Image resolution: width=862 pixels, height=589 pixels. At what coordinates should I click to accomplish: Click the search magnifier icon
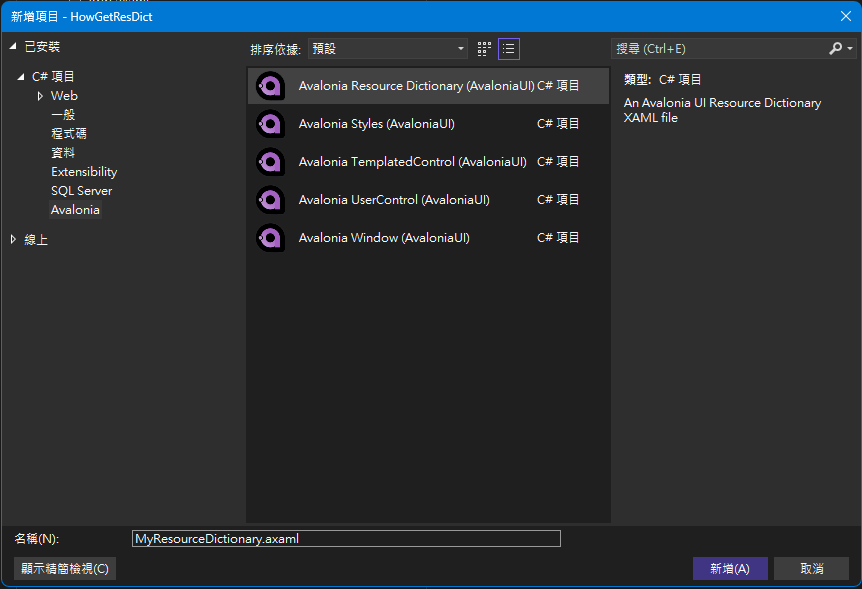click(x=835, y=48)
